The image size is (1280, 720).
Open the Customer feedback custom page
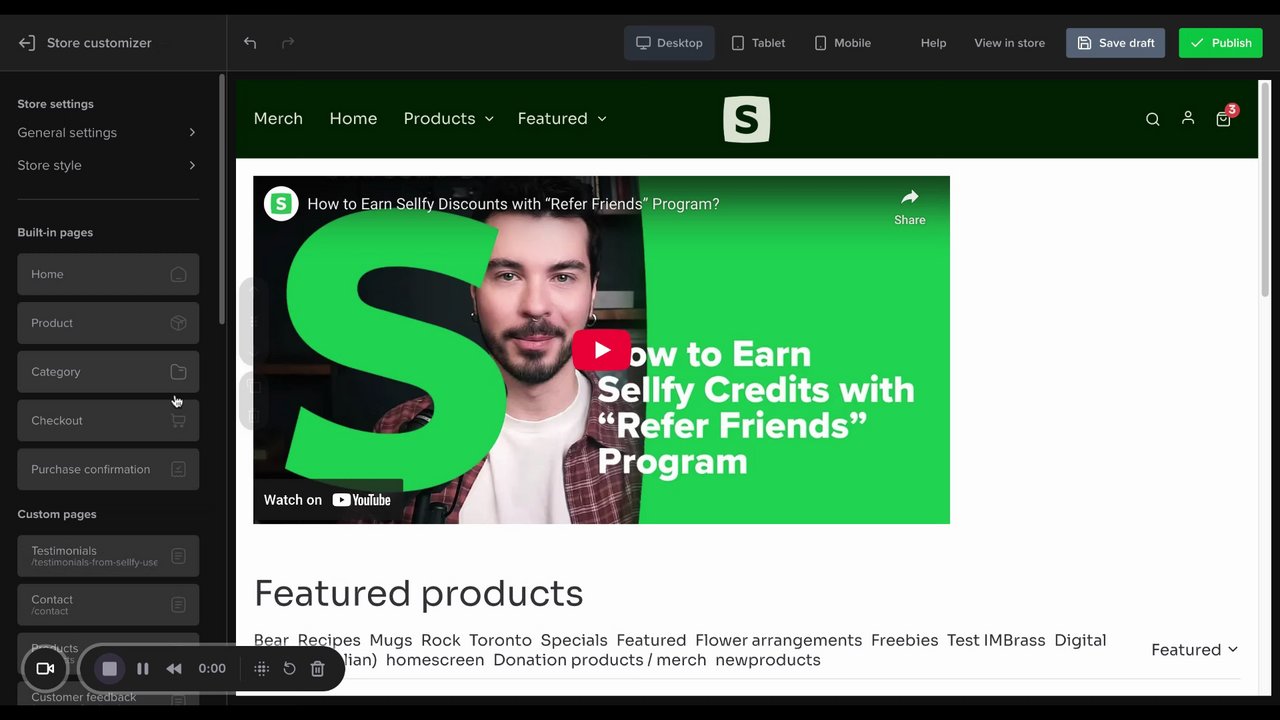108,697
